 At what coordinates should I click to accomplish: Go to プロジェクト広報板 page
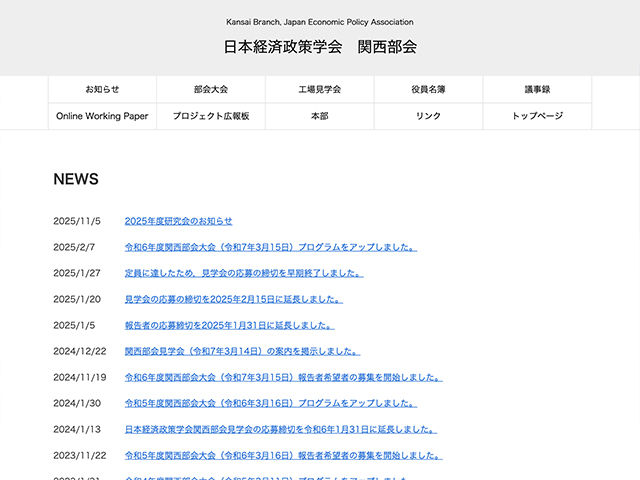(x=211, y=116)
